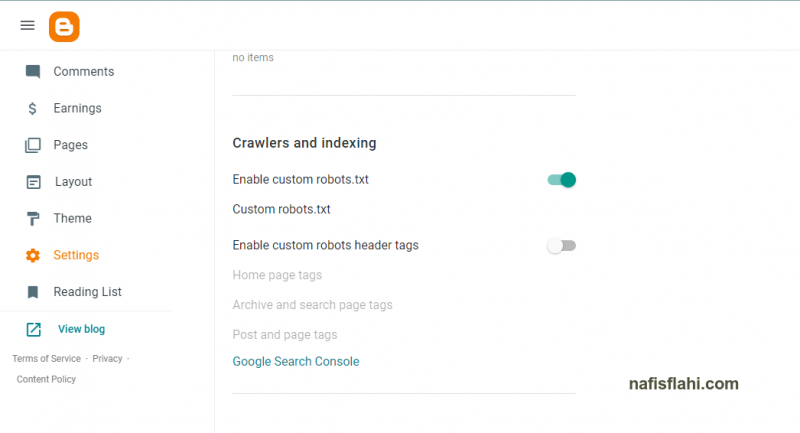
Task: Open the Custom robots.txt setting
Action: tap(281, 209)
